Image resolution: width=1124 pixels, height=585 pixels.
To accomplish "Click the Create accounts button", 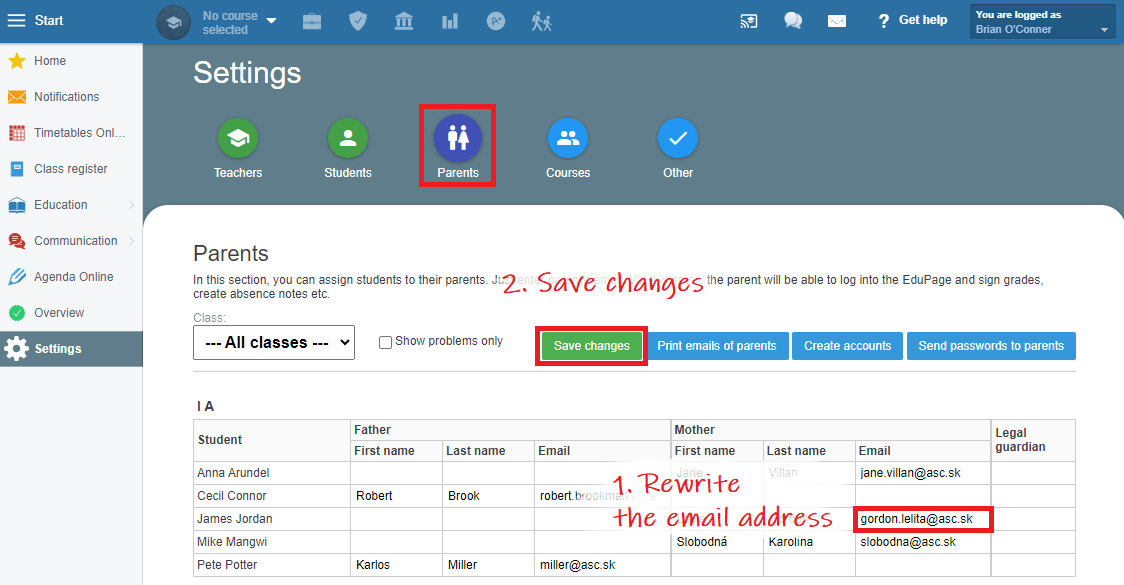I will click(847, 346).
